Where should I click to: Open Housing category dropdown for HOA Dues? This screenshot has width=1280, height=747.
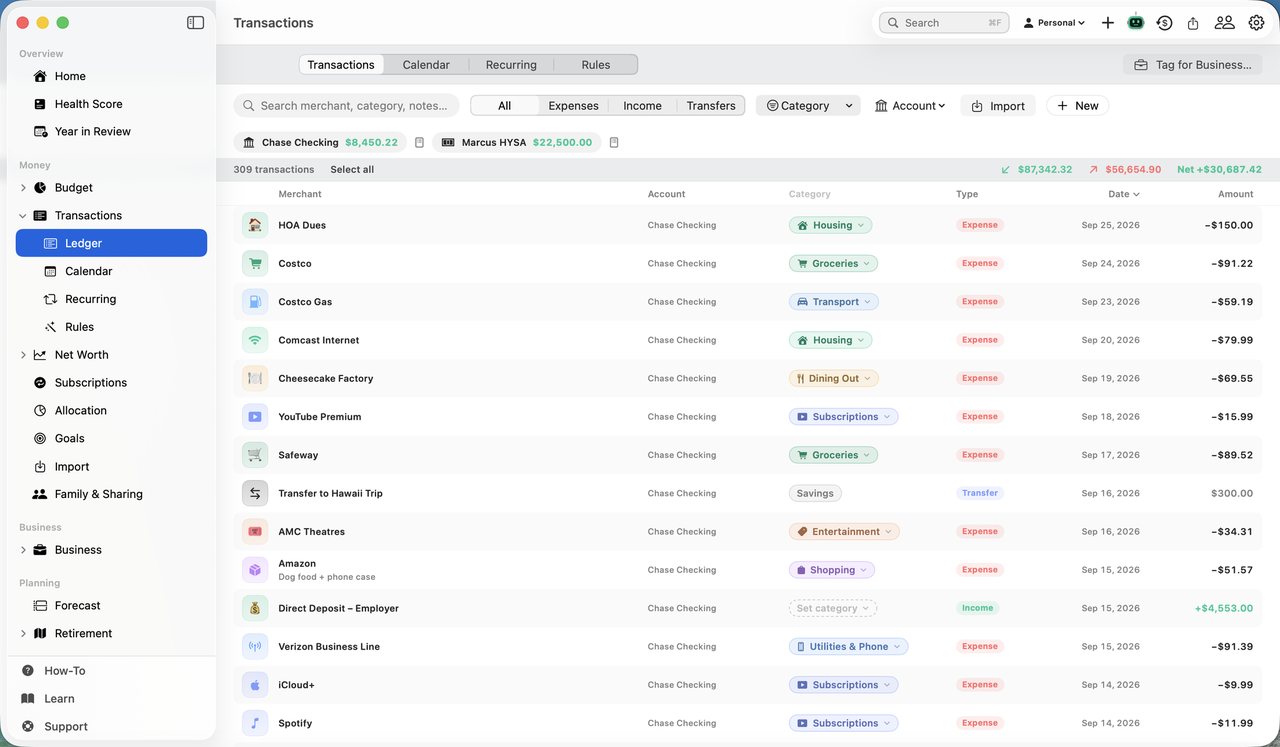pos(831,225)
